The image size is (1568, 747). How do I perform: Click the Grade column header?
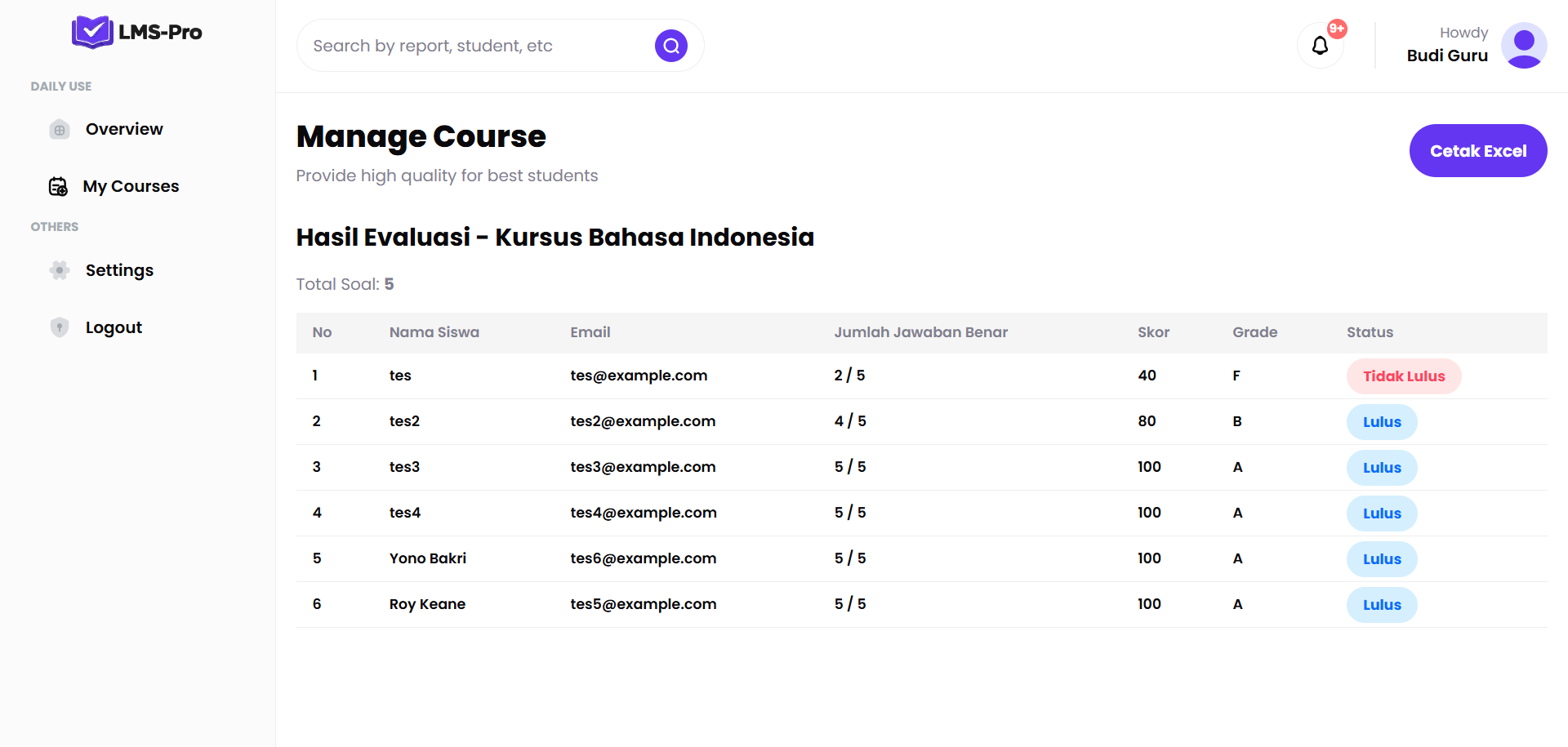(1255, 332)
